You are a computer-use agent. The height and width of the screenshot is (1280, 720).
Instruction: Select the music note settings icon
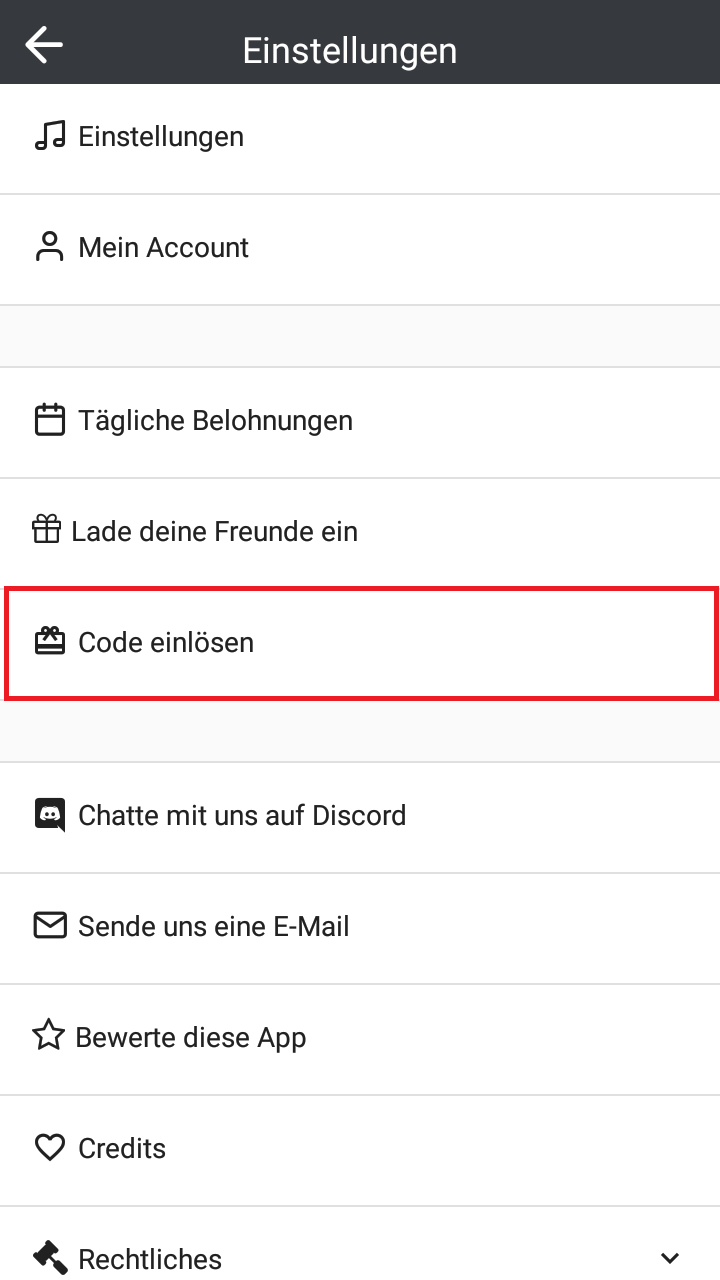click(48, 135)
